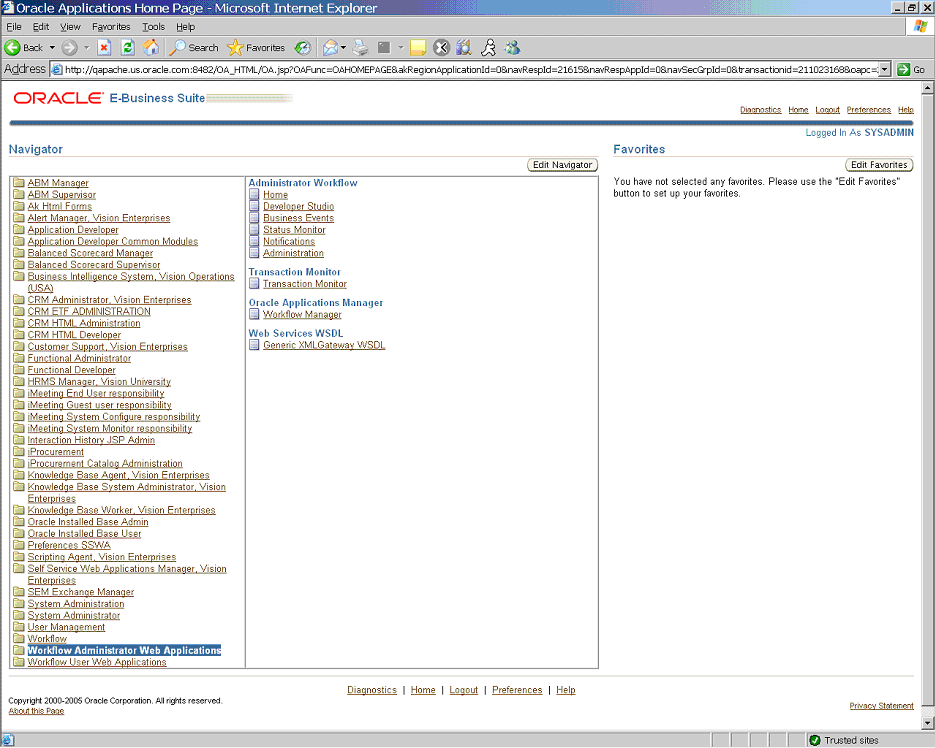Image resolution: width=935 pixels, height=748 pixels.
Task: Click the Messenger people toolbar icon
Action: [512, 48]
